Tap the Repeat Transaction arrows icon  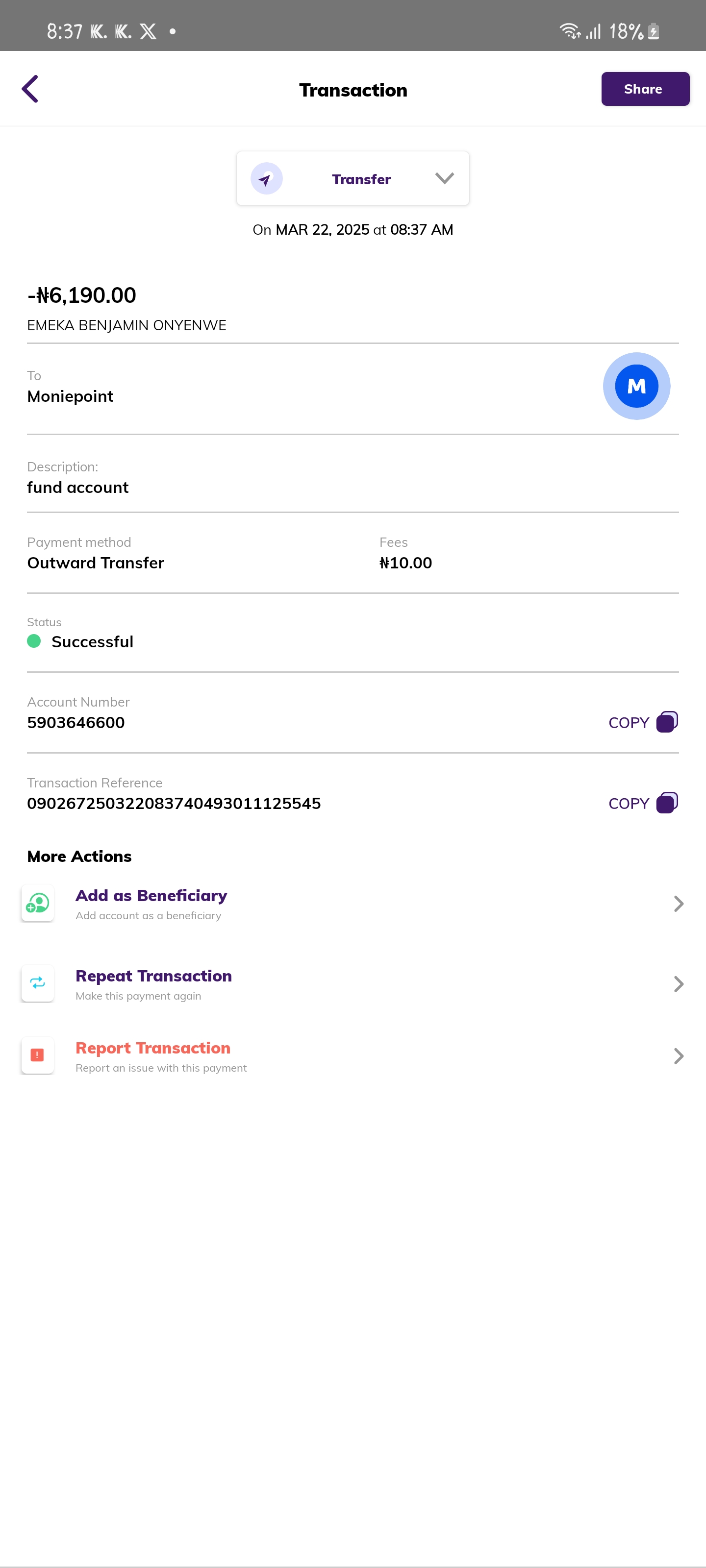(38, 983)
